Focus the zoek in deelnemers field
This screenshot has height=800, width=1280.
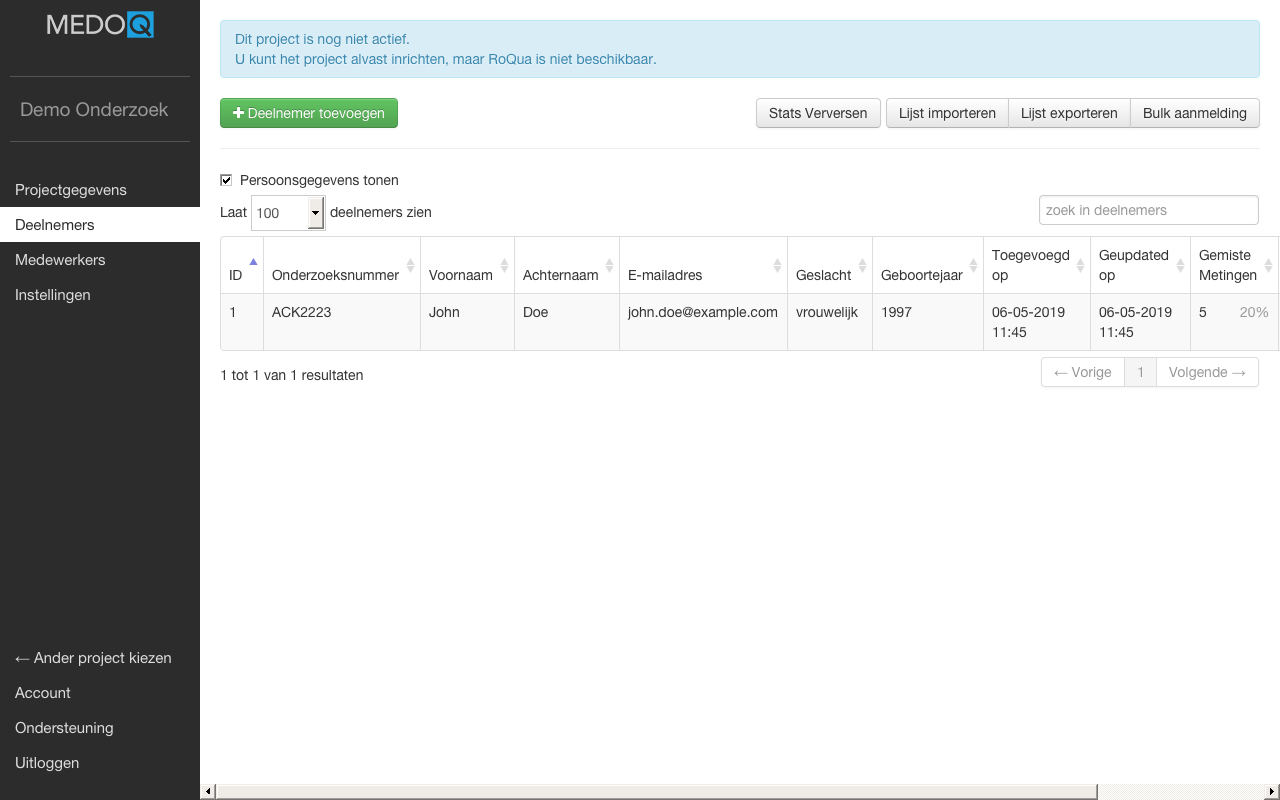(x=1148, y=210)
